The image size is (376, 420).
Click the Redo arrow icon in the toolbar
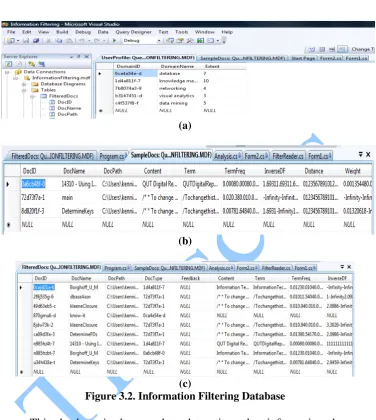pyautogui.click(x=97, y=41)
